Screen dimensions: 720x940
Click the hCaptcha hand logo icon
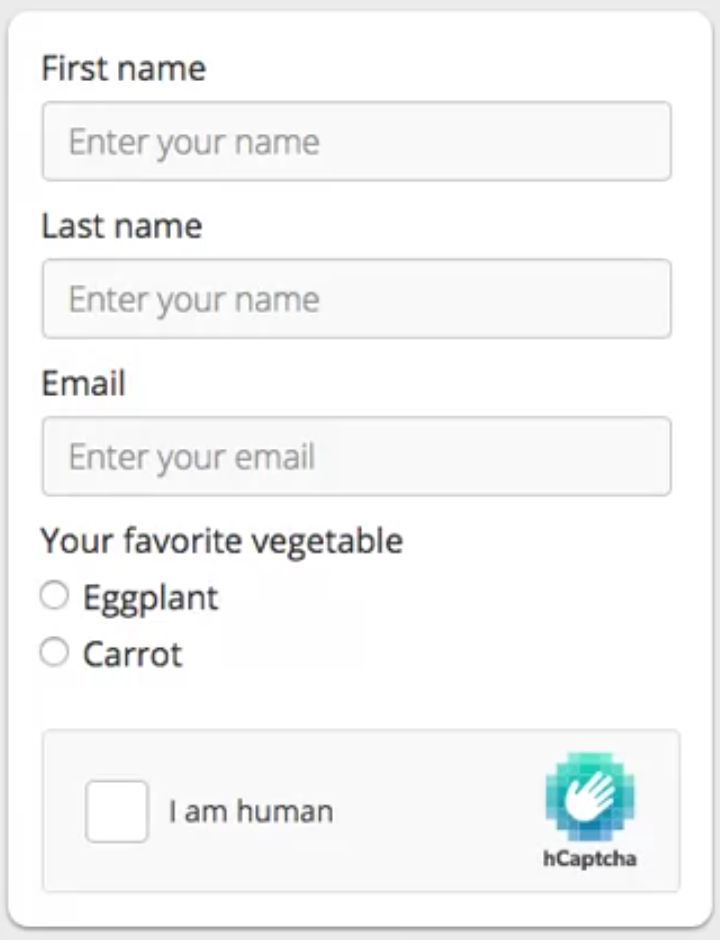click(x=590, y=797)
